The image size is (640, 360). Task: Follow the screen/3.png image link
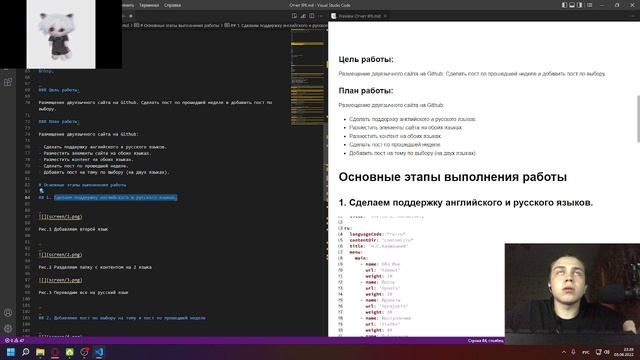click(60, 280)
